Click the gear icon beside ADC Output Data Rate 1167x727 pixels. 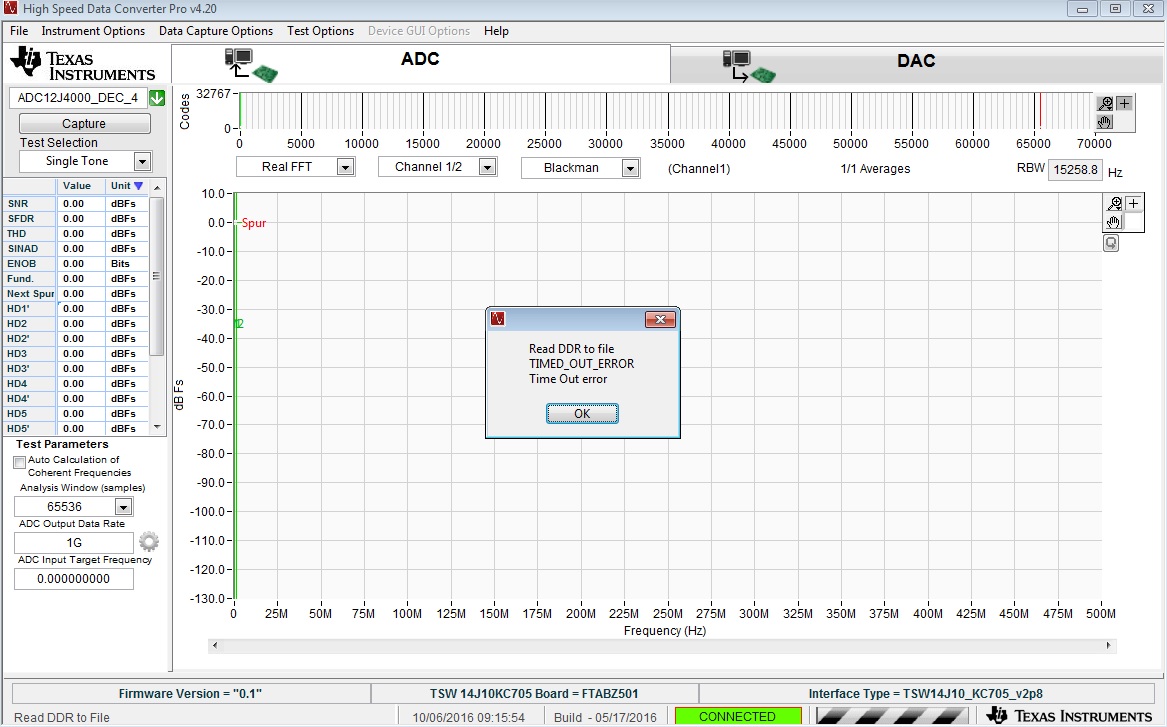149,541
